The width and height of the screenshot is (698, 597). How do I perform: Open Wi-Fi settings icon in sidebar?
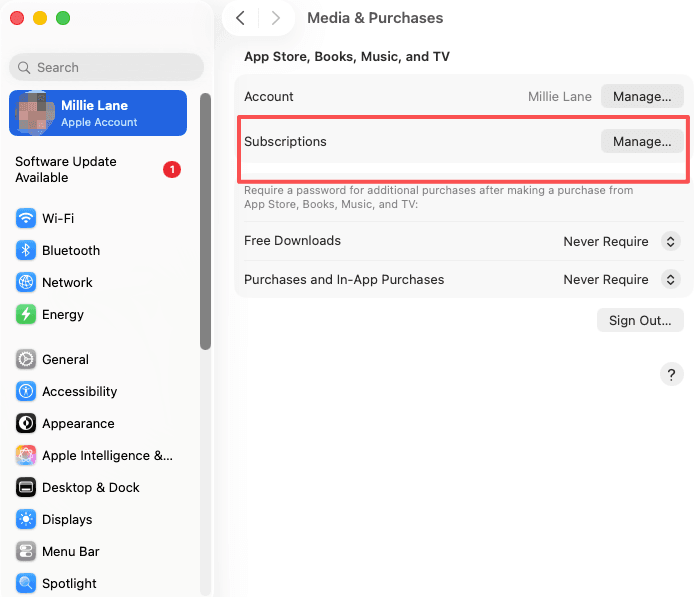point(26,218)
